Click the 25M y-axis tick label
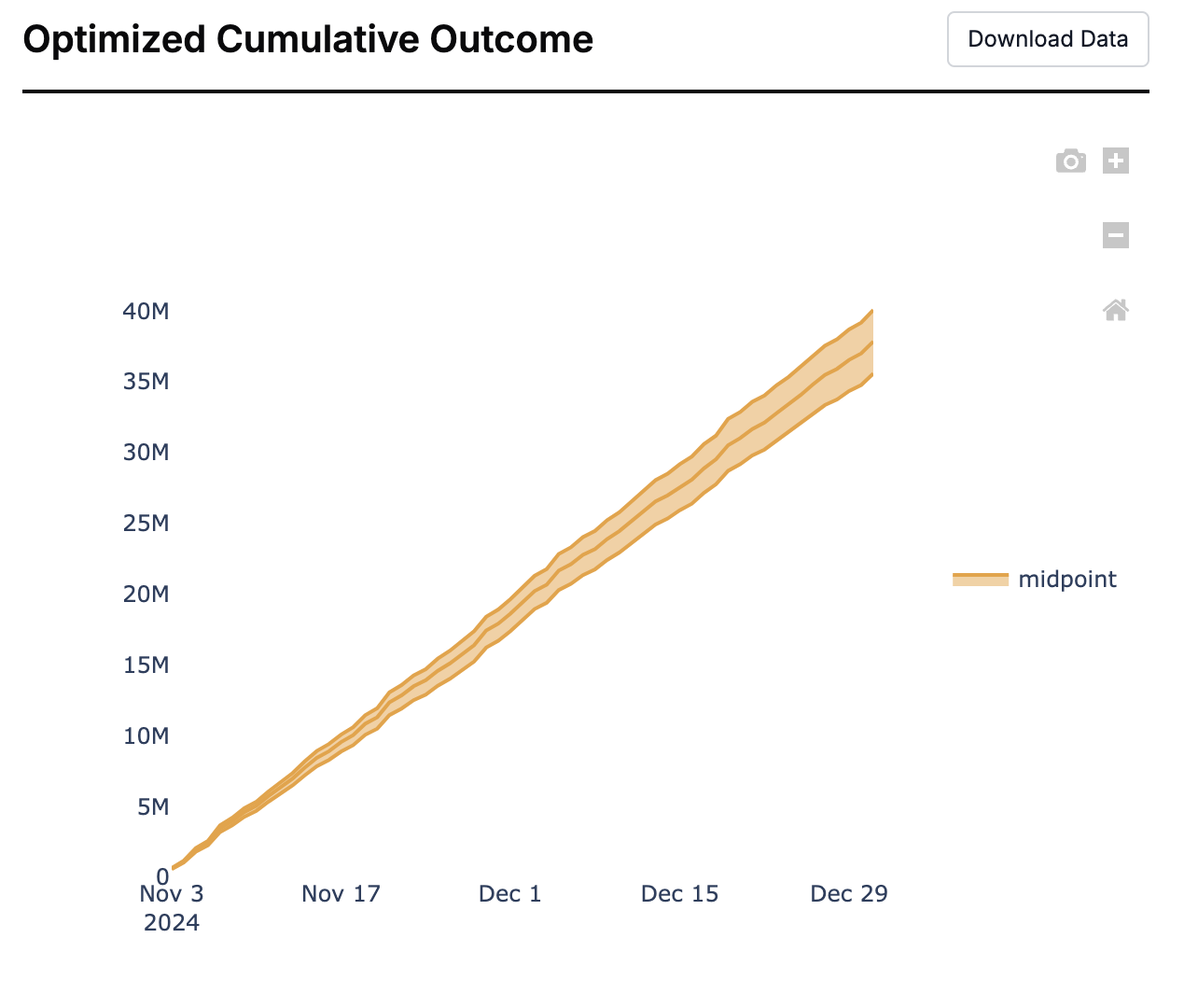Image resolution: width=1198 pixels, height=1008 pixels. (x=146, y=524)
